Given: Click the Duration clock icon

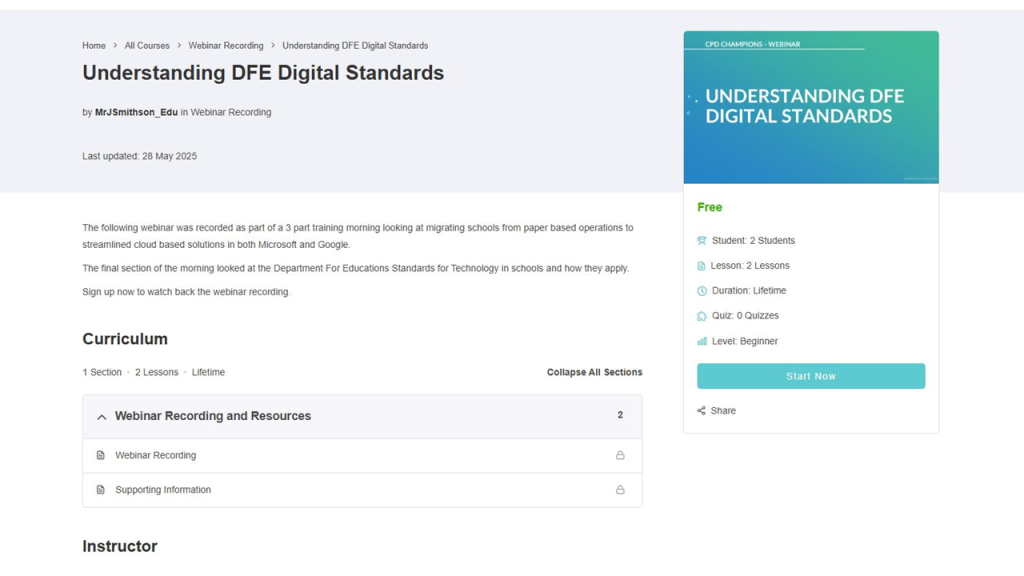Looking at the screenshot, I should [x=702, y=291].
